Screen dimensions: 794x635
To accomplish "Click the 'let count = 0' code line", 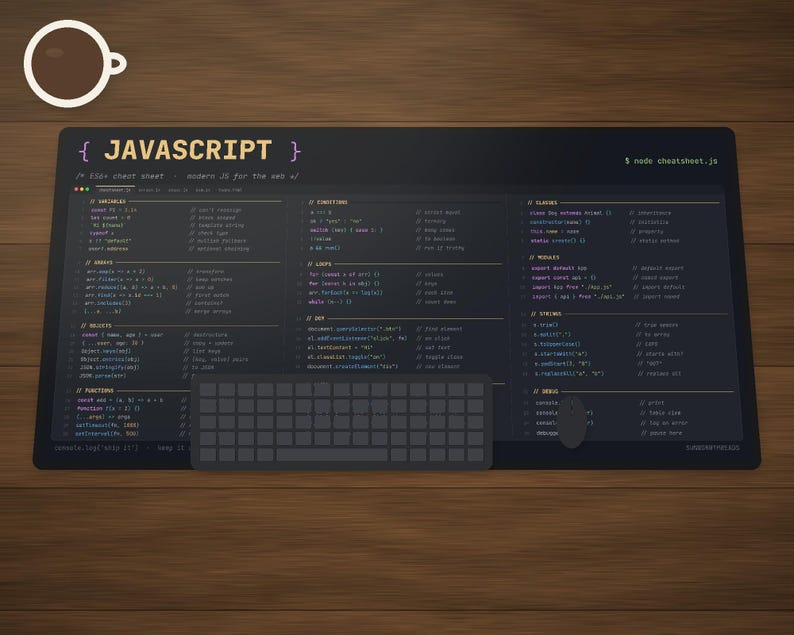I will tap(110, 217).
